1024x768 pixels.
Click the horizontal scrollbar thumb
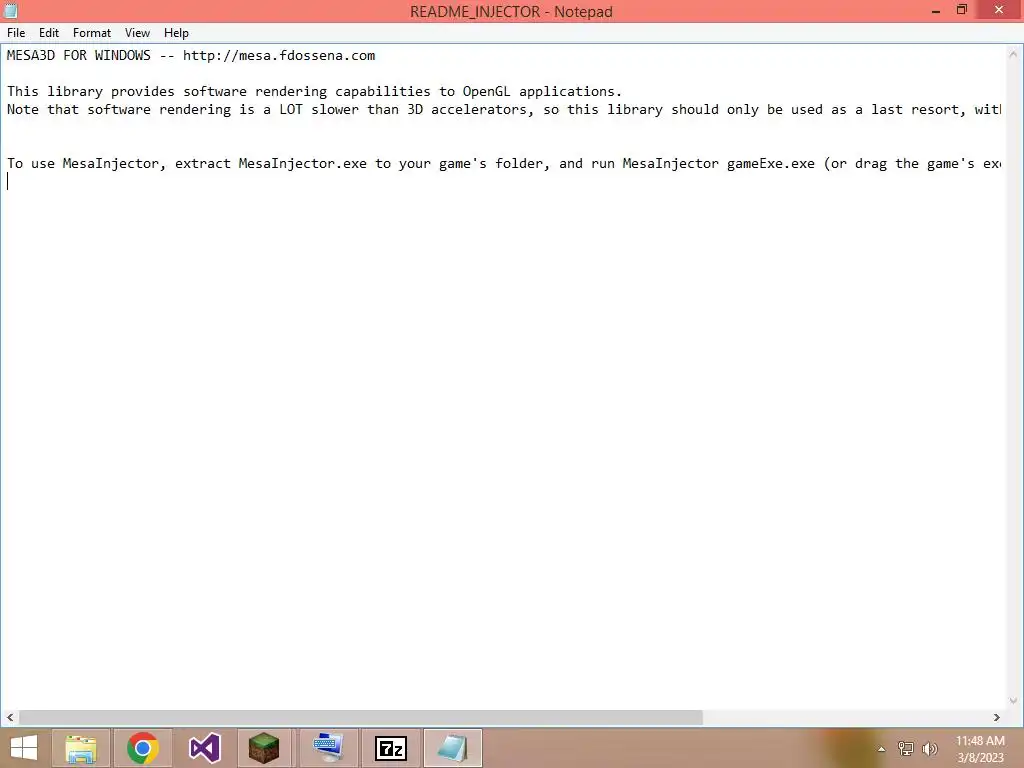click(360, 718)
